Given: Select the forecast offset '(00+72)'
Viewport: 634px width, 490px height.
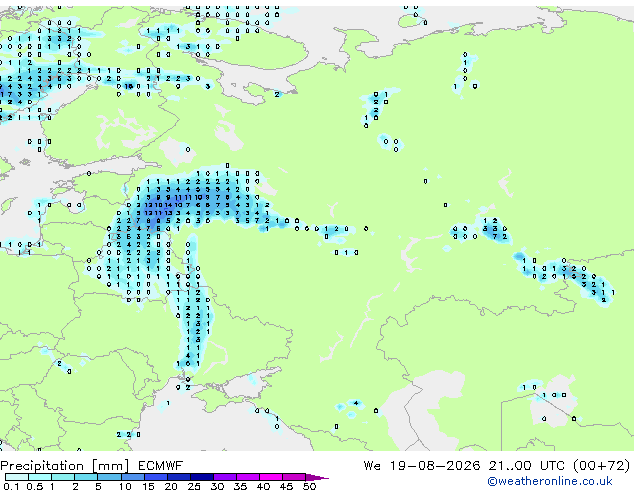Looking at the screenshot, I should point(602,466).
